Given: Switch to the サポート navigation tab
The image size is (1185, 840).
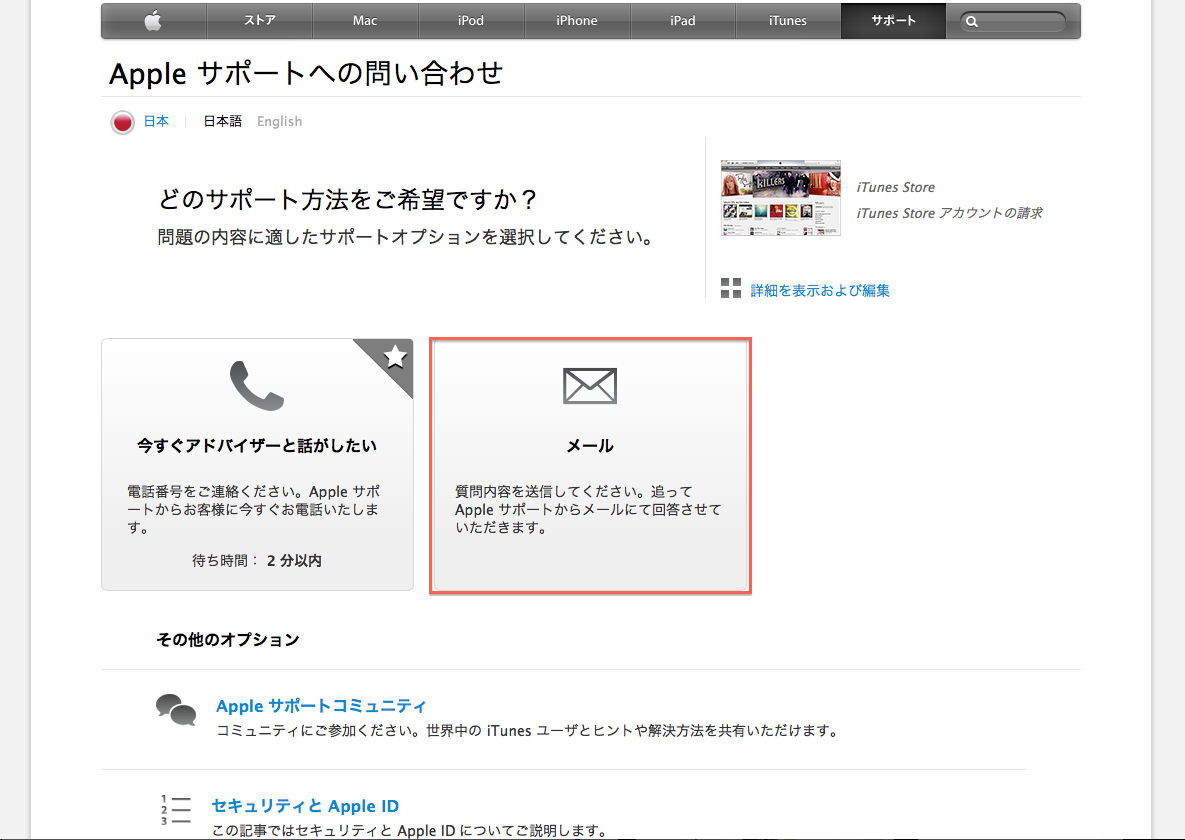Looking at the screenshot, I should [x=892, y=20].
